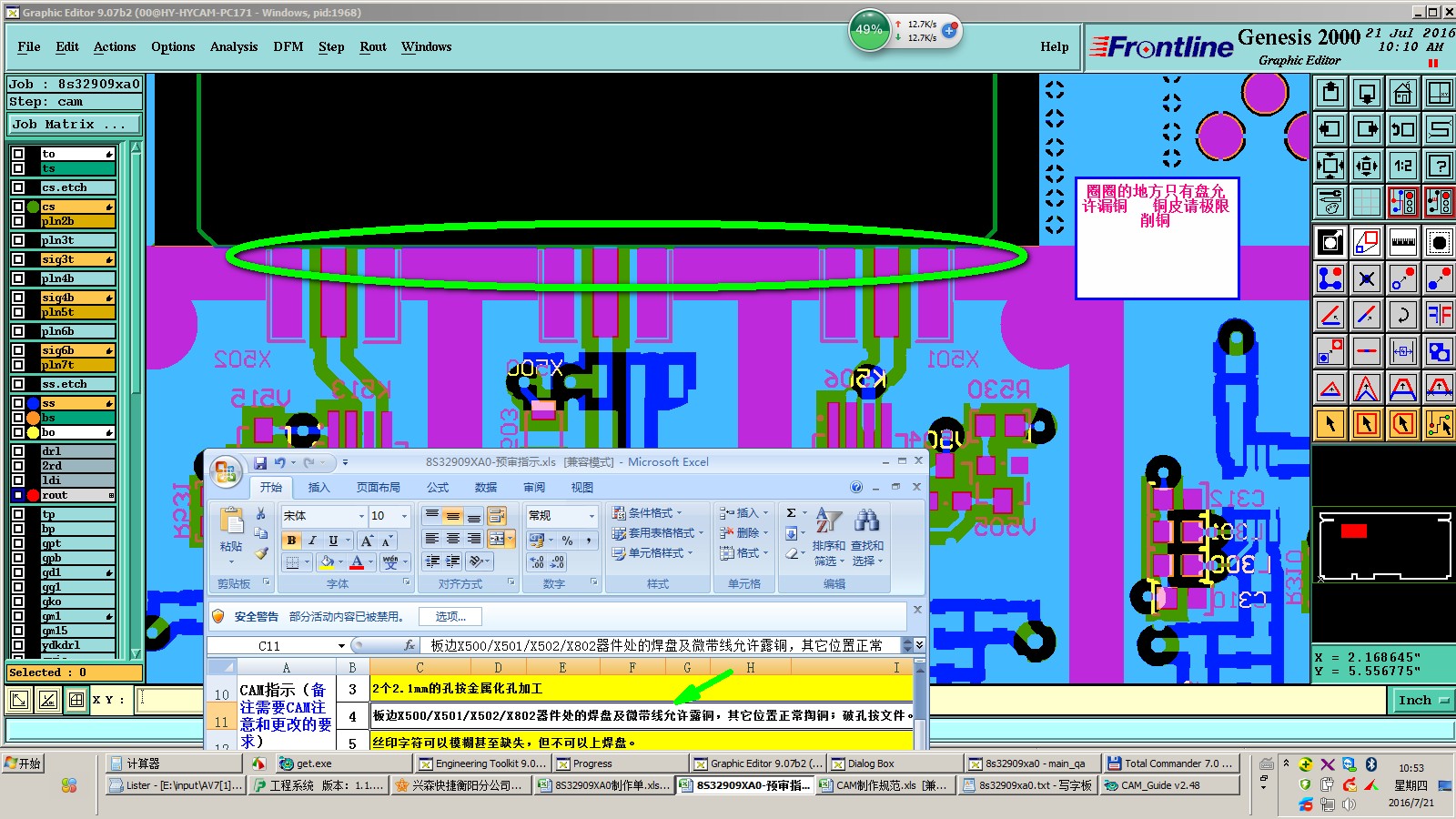Toggle the drl layer checkbox

click(18, 450)
